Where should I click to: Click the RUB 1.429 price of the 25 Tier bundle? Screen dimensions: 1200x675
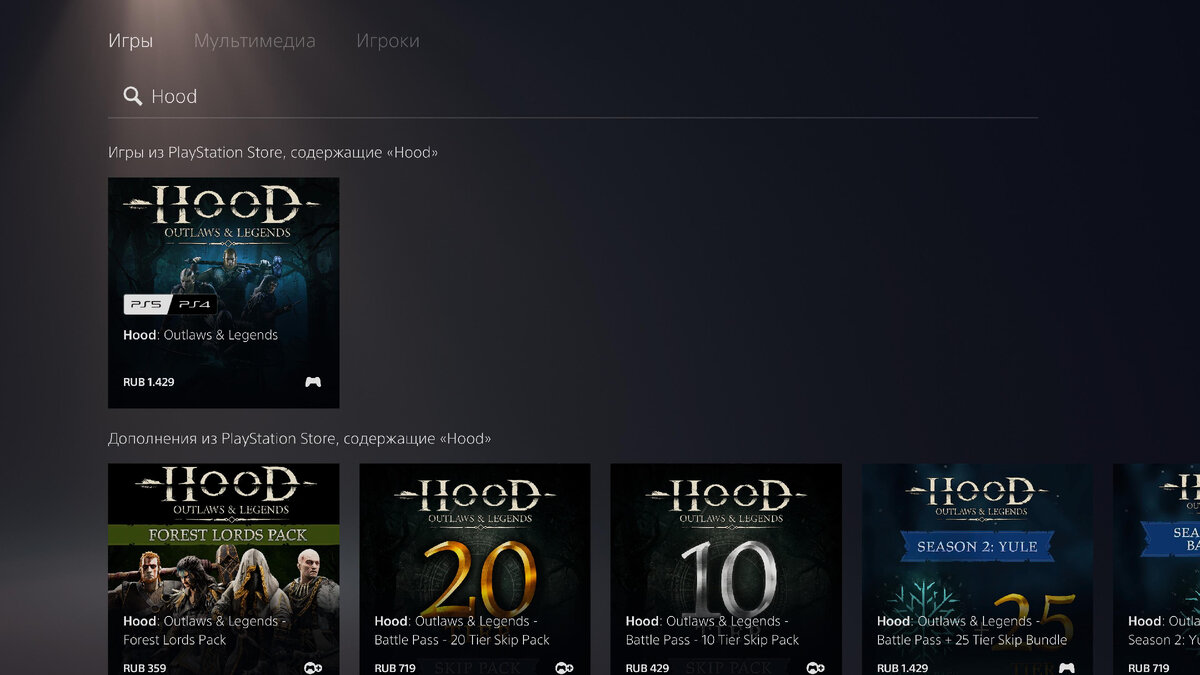pos(902,667)
